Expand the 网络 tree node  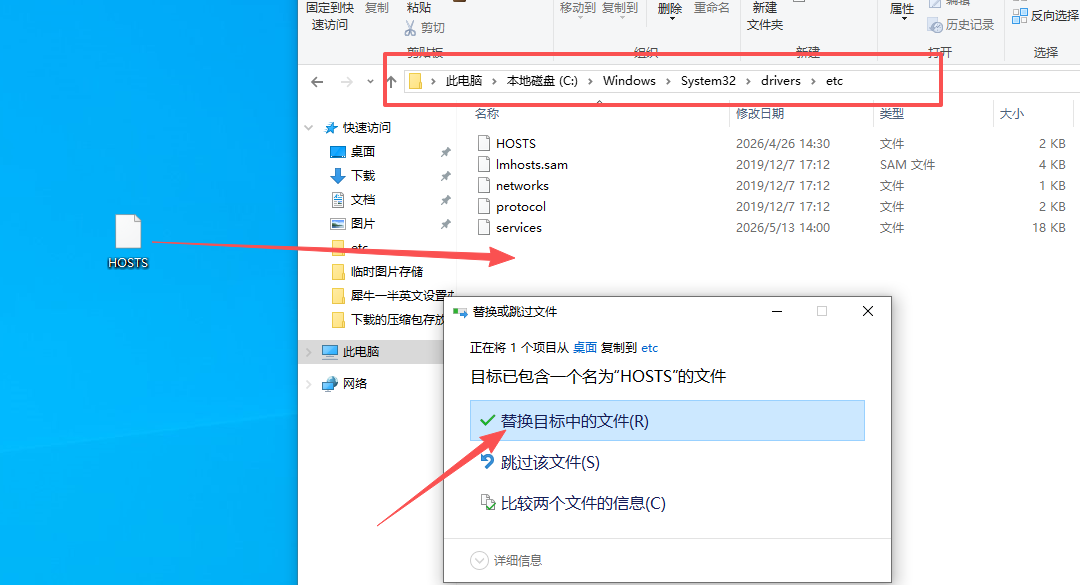(x=309, y=384)
